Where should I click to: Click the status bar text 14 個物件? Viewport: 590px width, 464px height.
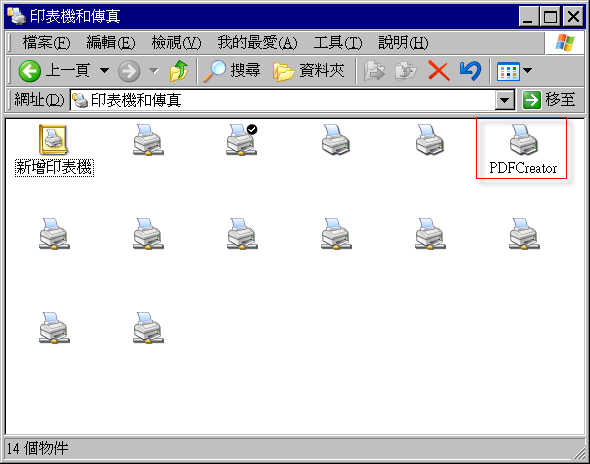click(x=37, y=449)
